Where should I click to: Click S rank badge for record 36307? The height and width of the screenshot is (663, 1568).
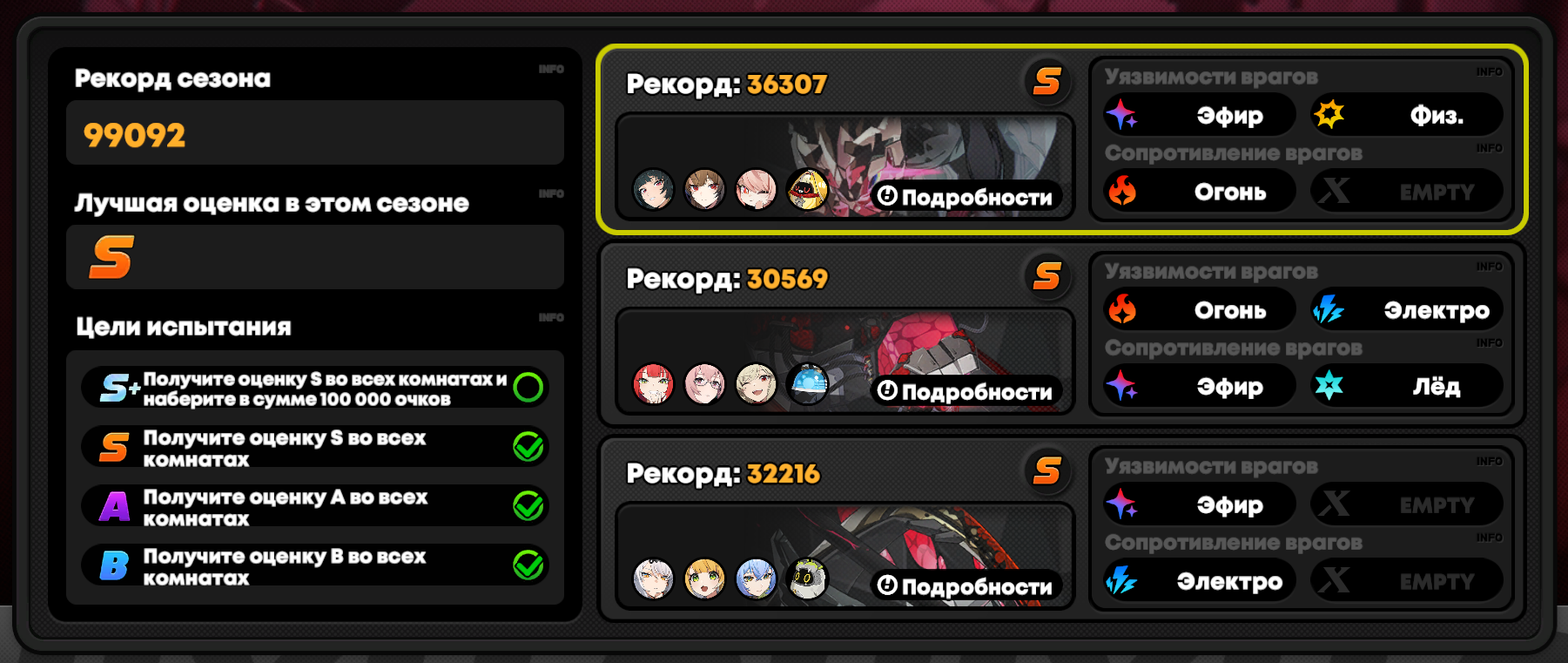click(1046, 82)
